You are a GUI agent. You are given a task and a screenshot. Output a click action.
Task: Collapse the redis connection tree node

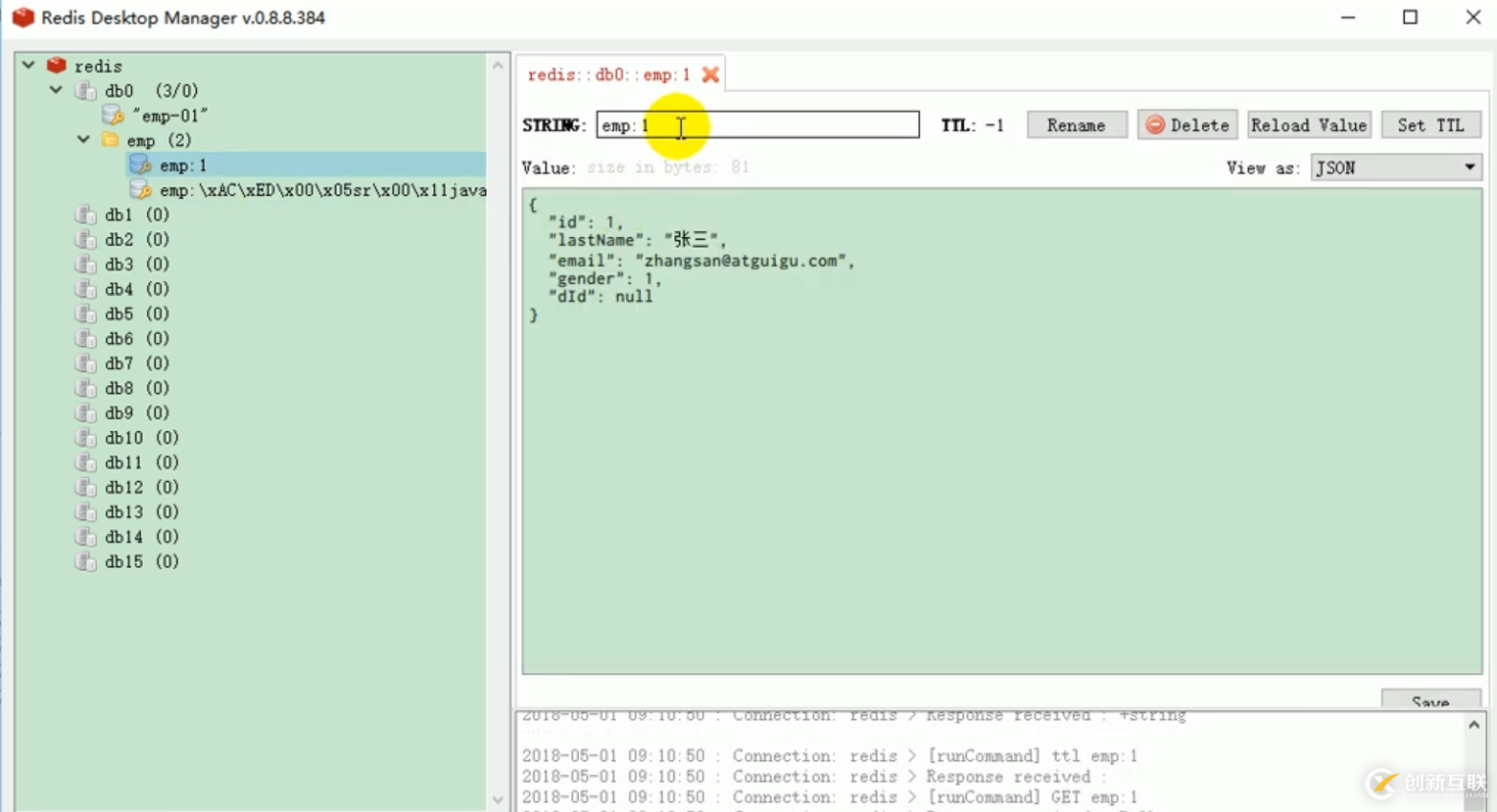click(28, 66)
